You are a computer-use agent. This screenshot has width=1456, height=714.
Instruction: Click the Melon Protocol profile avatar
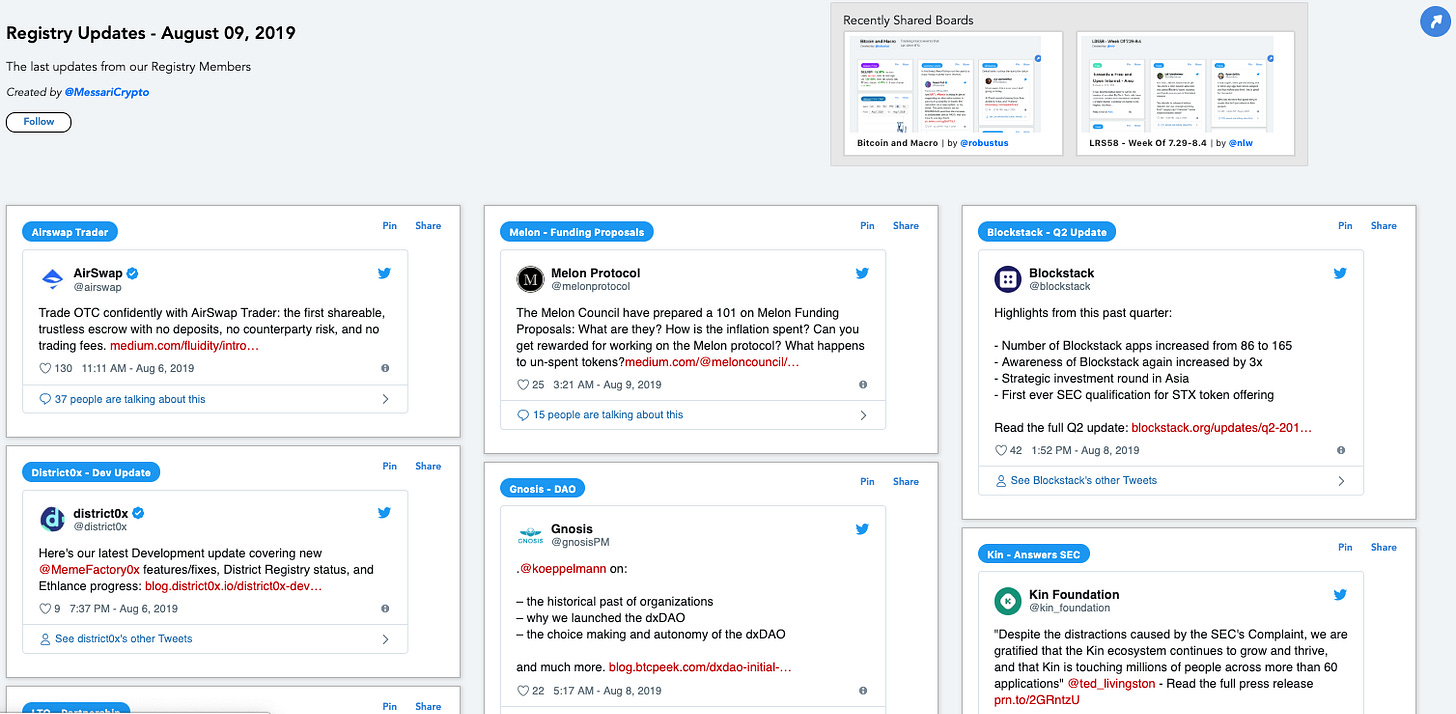pyautogui.click(x=530, y=280)
